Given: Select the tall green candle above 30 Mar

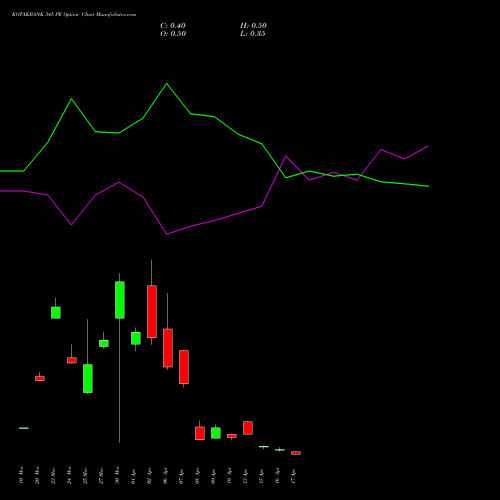Looking at the screenshot, I should pos(120,300).
